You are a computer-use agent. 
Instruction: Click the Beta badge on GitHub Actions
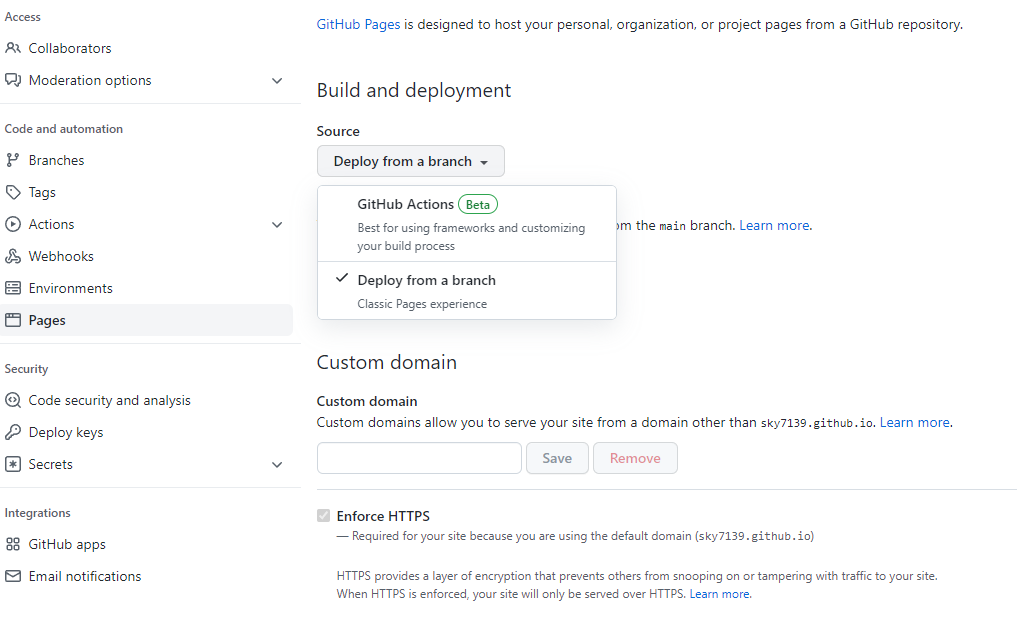coord(478,204)
